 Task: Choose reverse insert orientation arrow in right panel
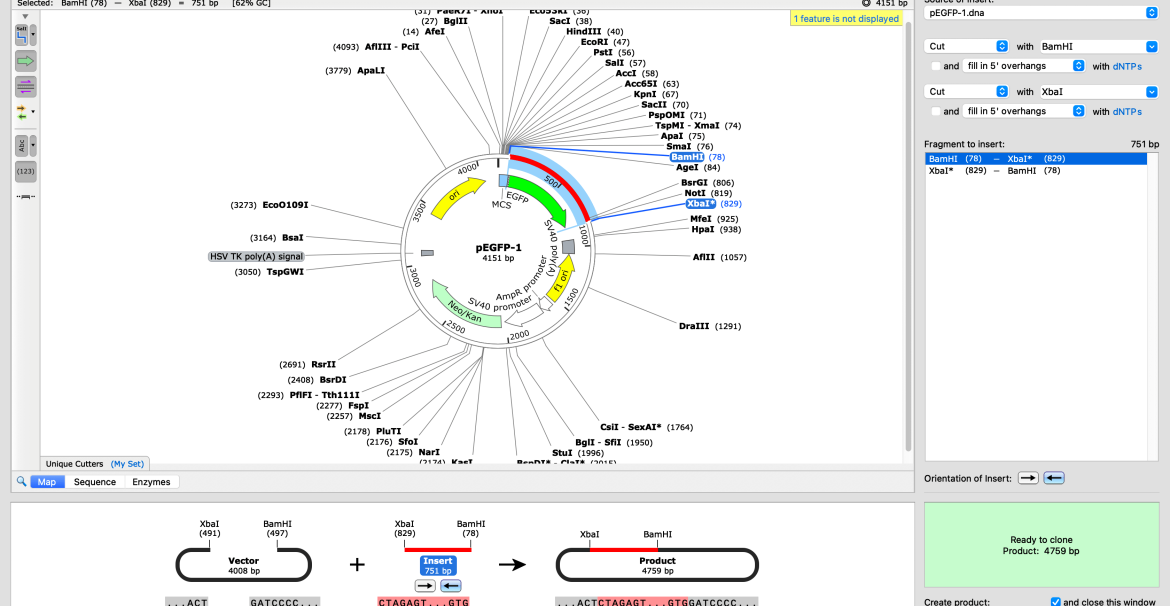[x=1054, y=478]
